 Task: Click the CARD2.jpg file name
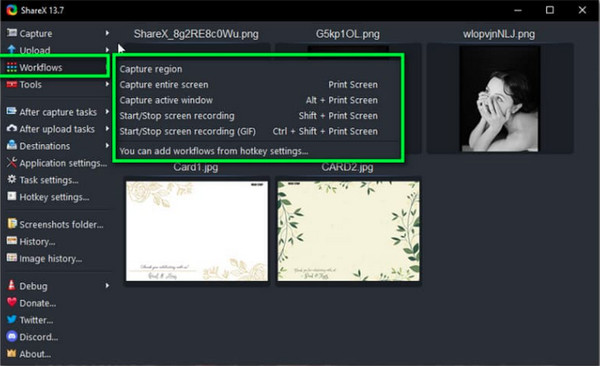[x=347, y=167]
